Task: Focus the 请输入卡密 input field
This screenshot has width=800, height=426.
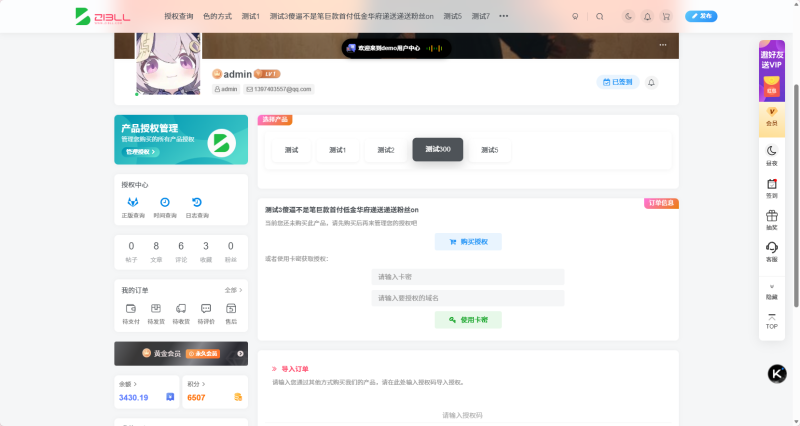Action: (x=468, y=277)
